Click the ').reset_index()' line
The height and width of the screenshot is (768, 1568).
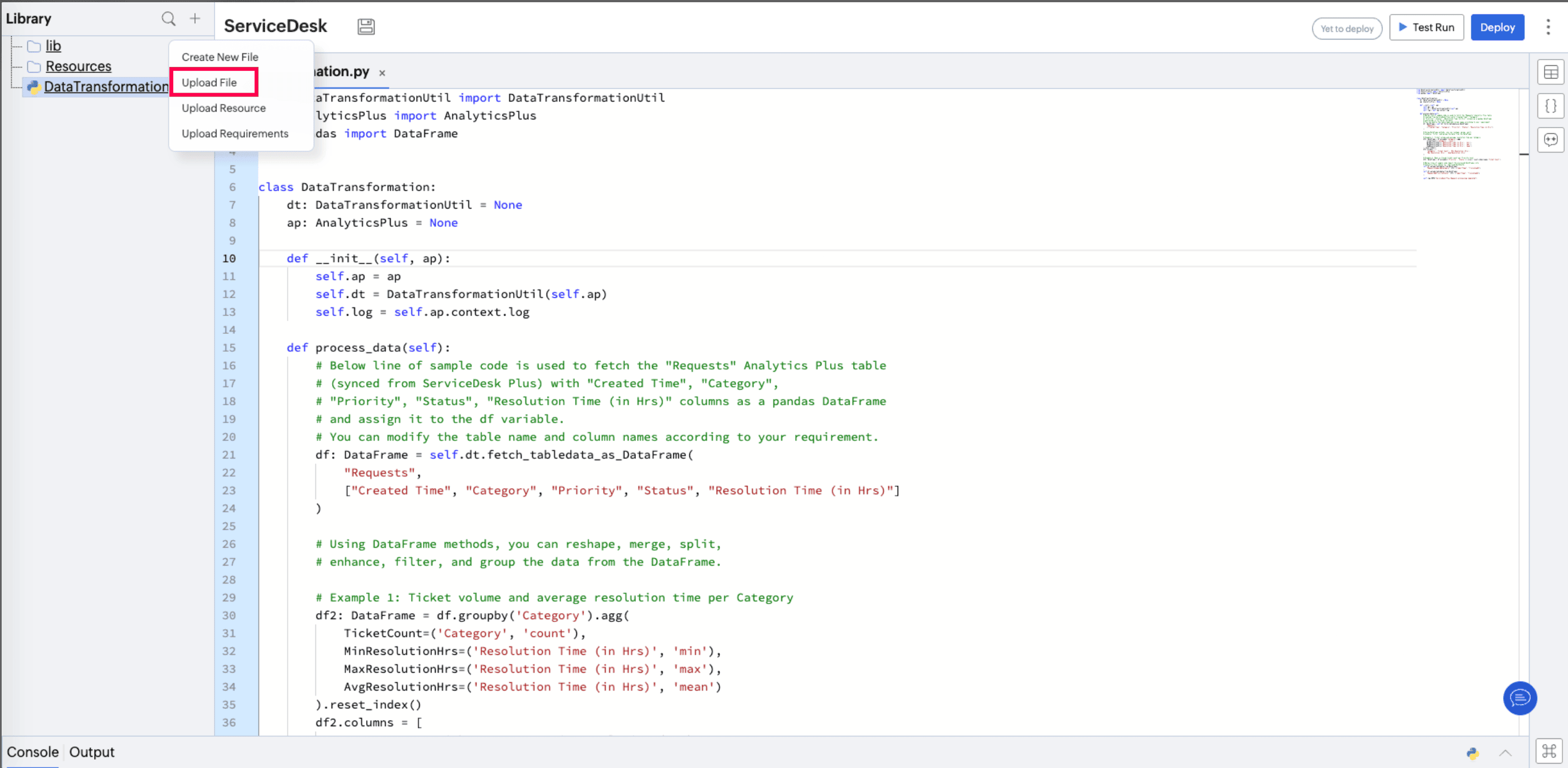point(368,705)
